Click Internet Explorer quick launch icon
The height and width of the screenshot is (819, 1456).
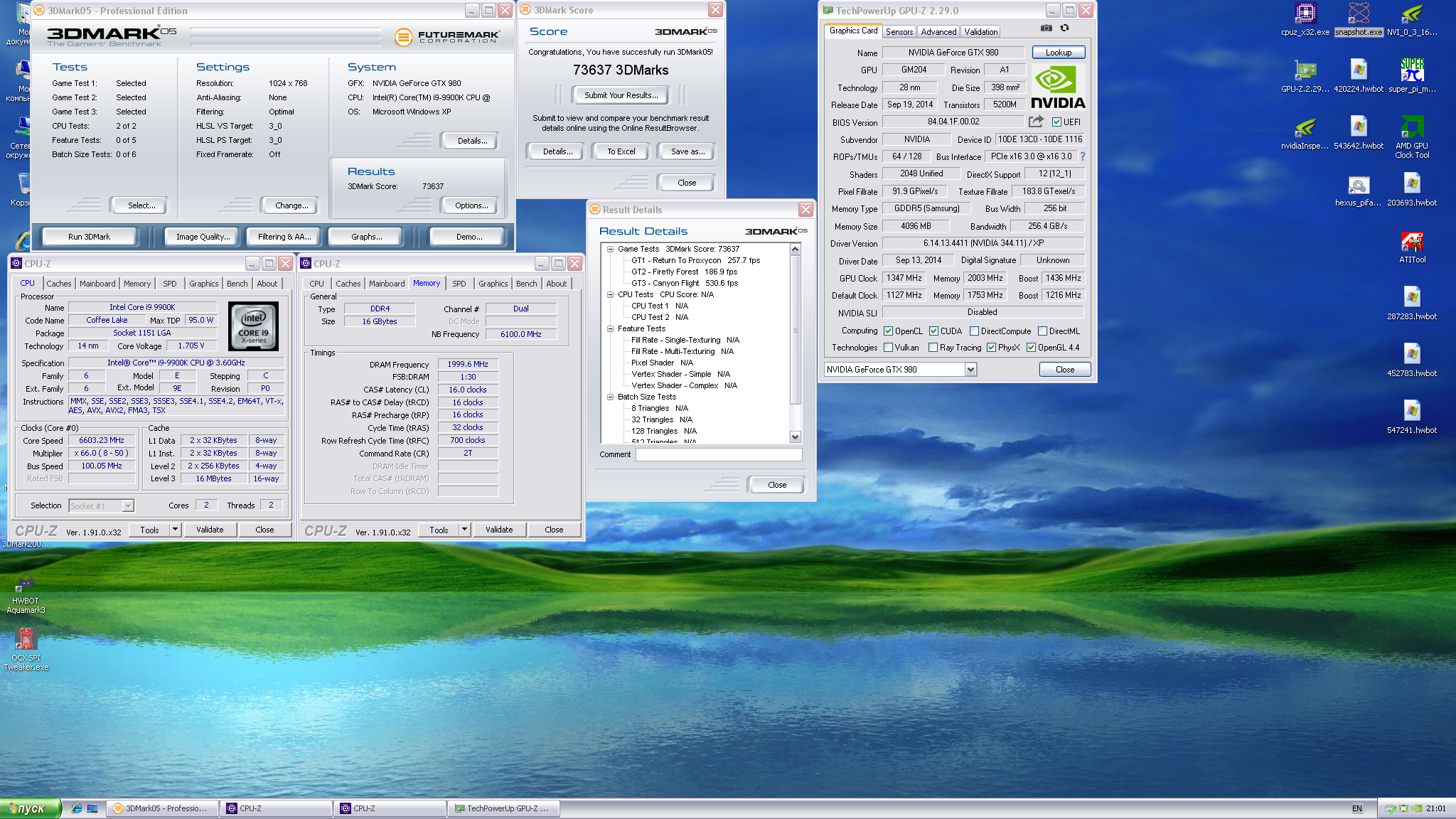click(x=76, y=808)
